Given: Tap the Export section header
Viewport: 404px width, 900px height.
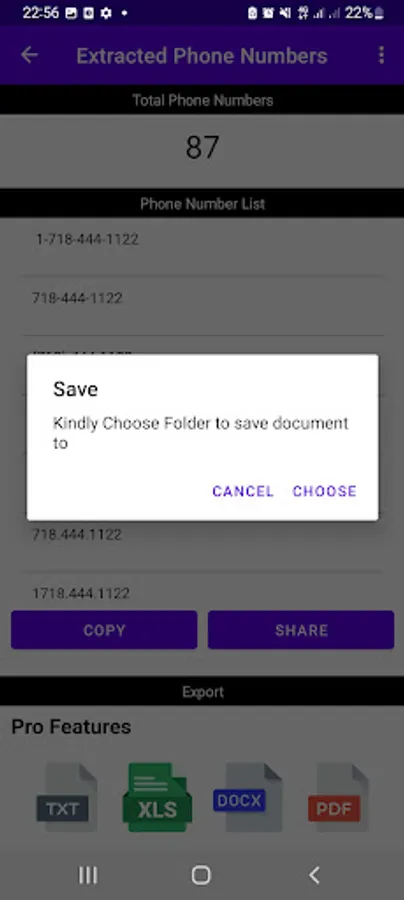Looking at the screenshot, I should 202,692.
